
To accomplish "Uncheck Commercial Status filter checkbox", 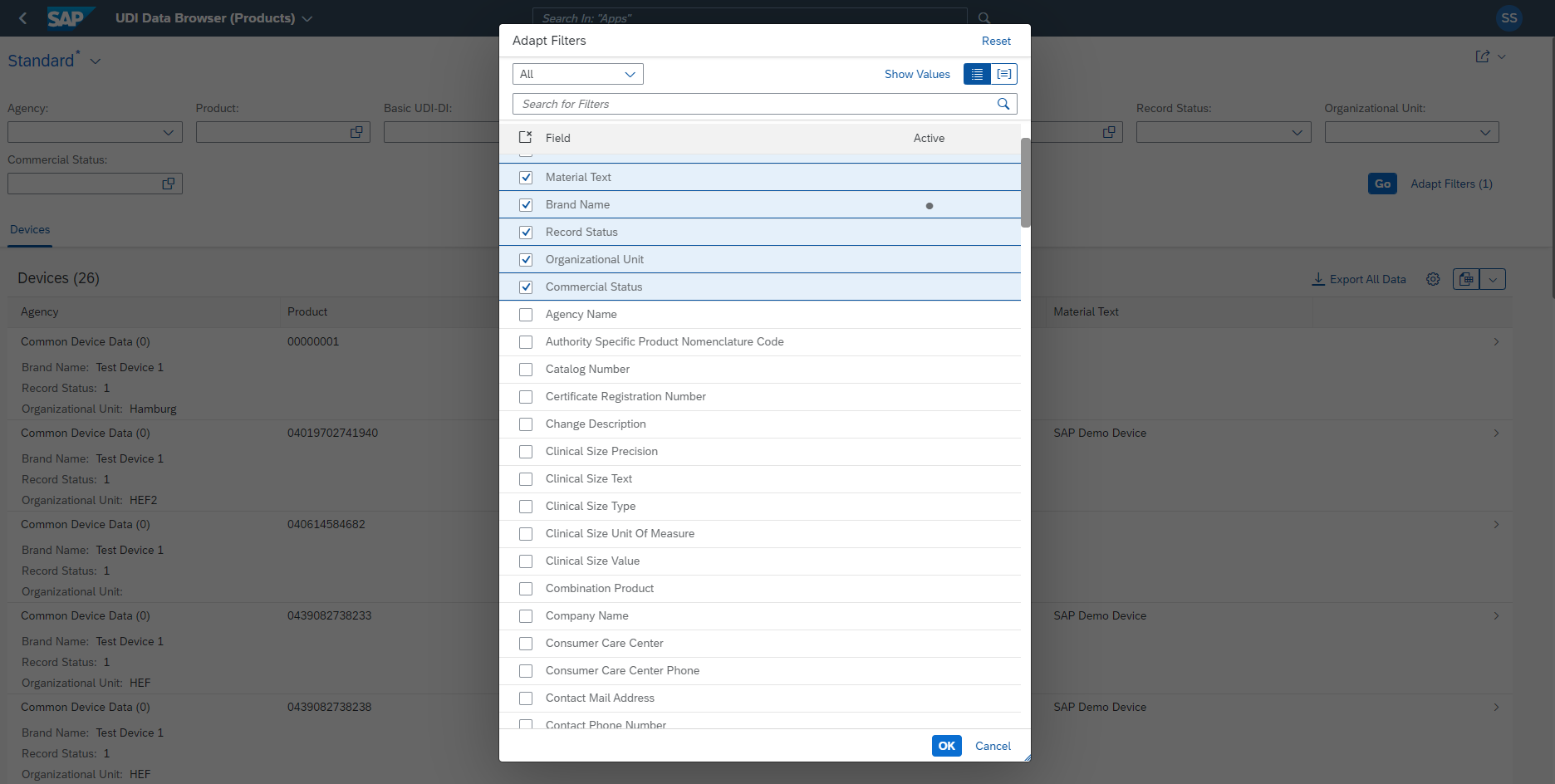I will pos(526,287).
